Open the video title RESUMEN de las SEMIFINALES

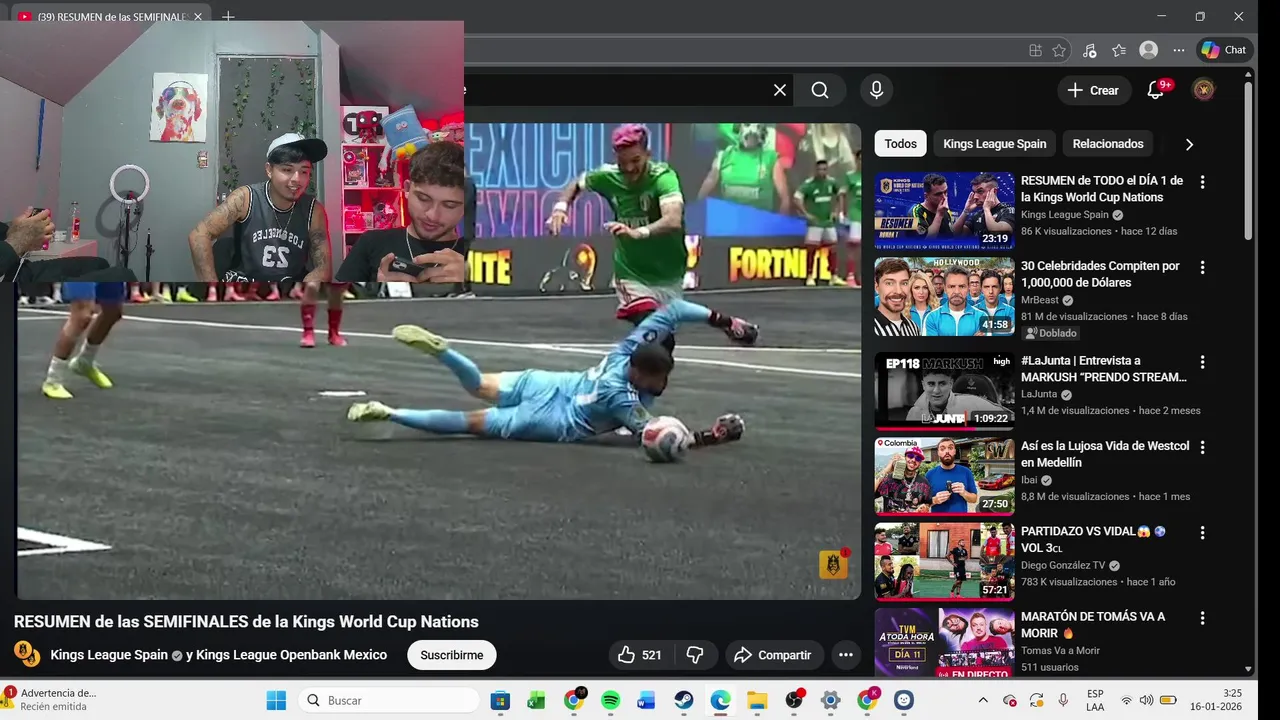click(x=246, y=621)
